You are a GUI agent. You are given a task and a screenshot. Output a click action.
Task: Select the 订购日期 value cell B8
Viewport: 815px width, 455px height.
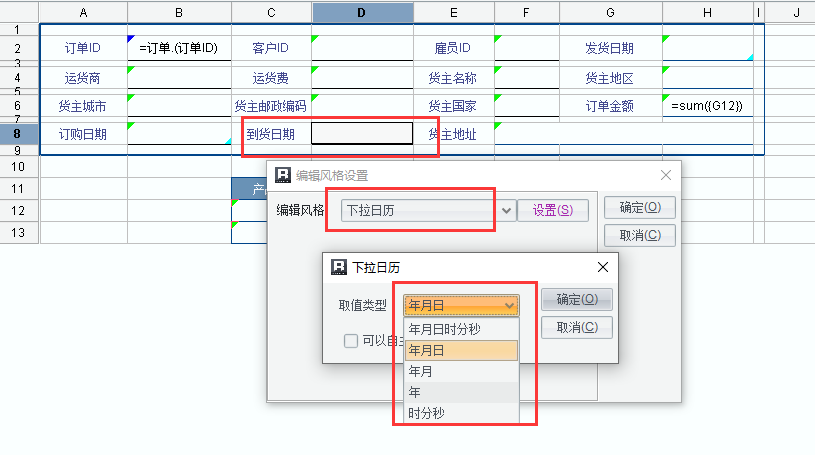point(179,134)
